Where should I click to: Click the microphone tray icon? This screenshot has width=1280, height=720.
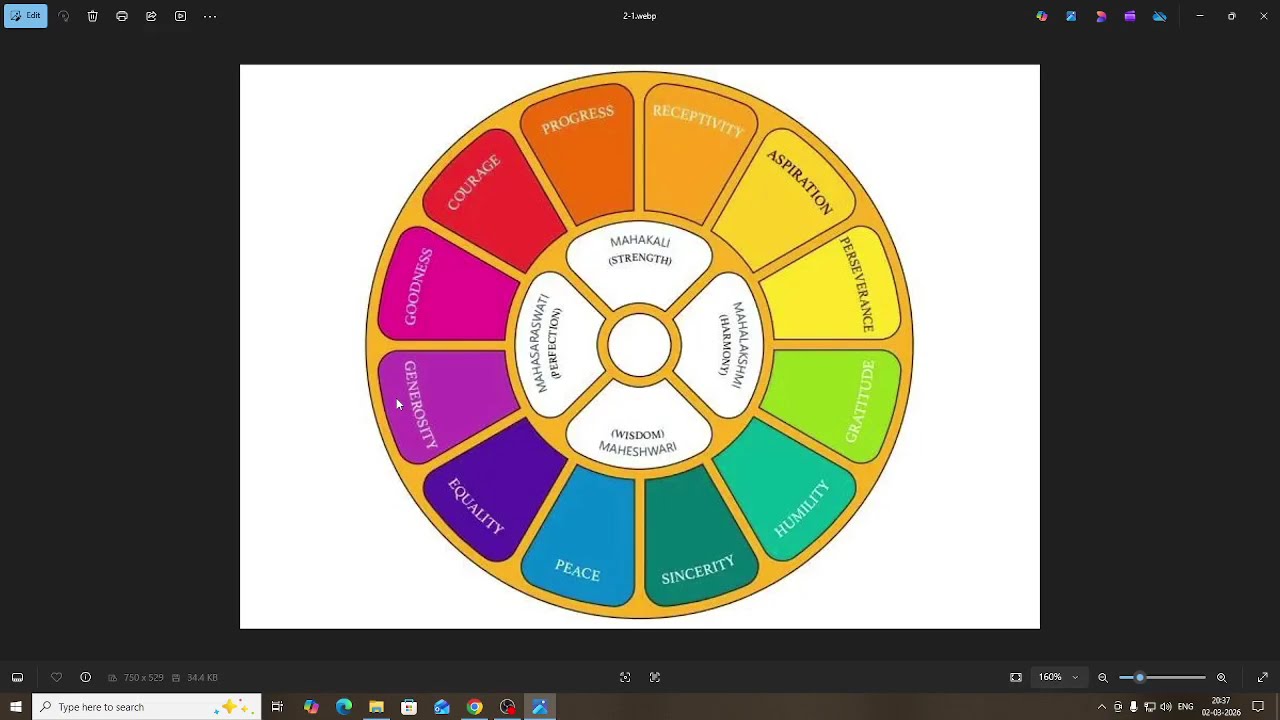coord(1134,707)
